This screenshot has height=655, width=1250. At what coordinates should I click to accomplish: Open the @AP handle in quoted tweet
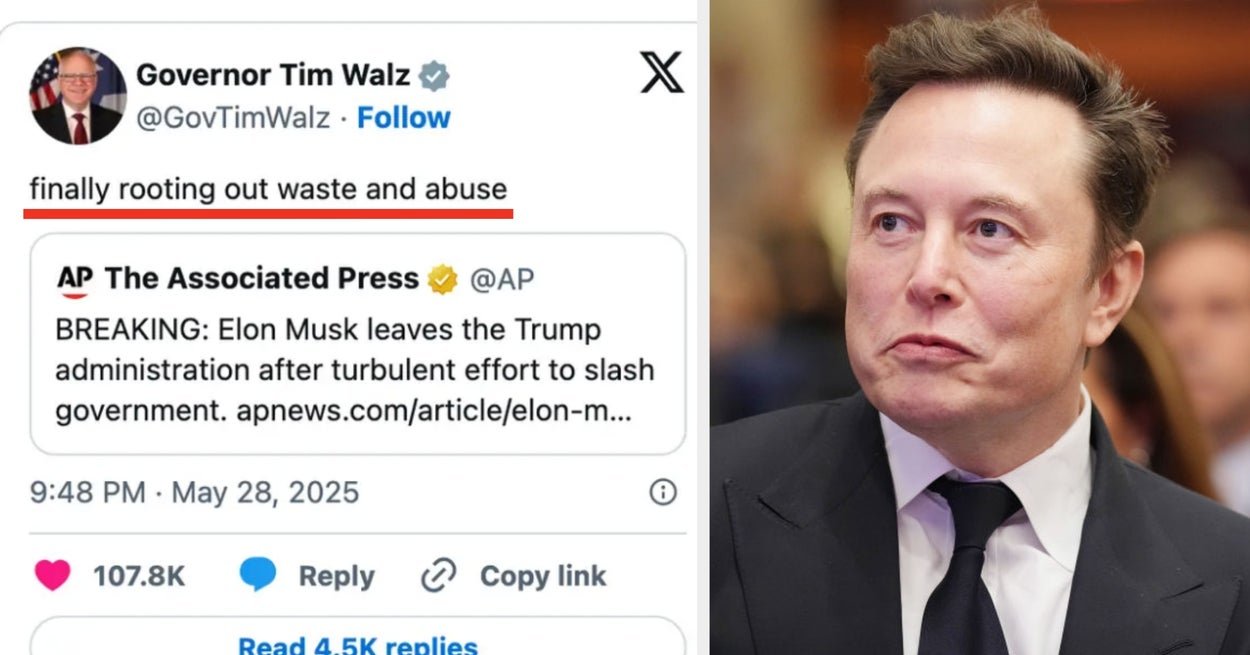click(502, 280)
